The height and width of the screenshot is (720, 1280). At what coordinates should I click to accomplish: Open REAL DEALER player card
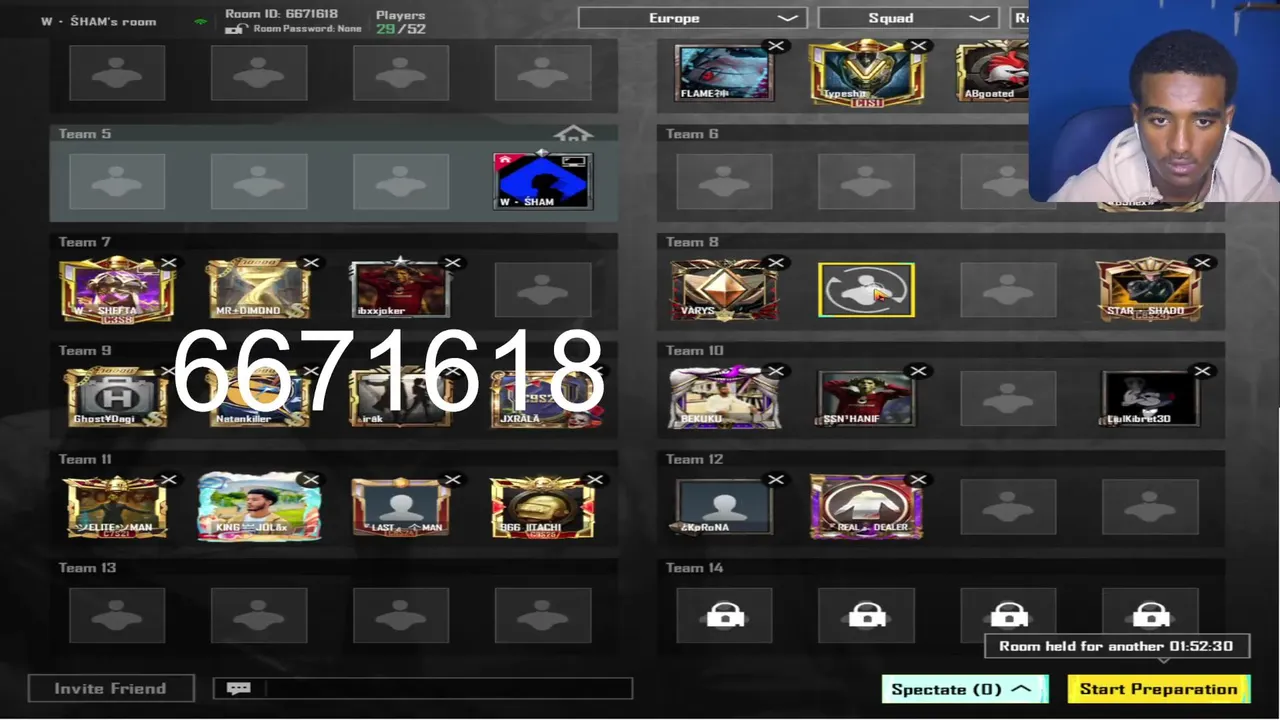point(866,507)
